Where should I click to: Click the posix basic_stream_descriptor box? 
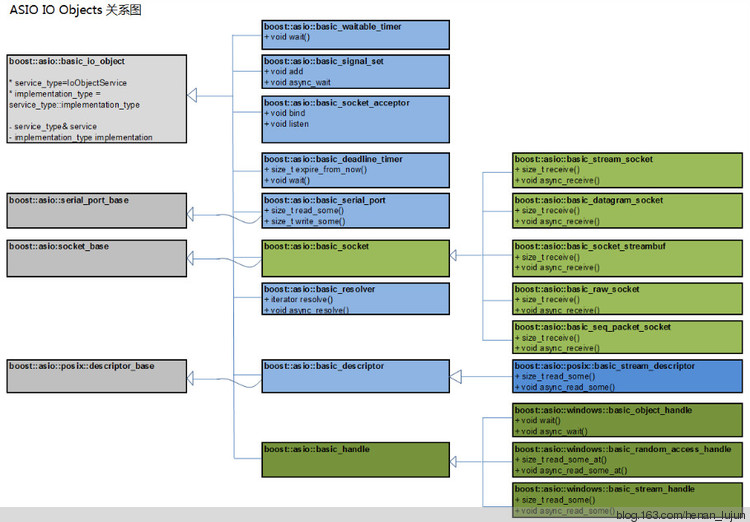coord(628,375)
